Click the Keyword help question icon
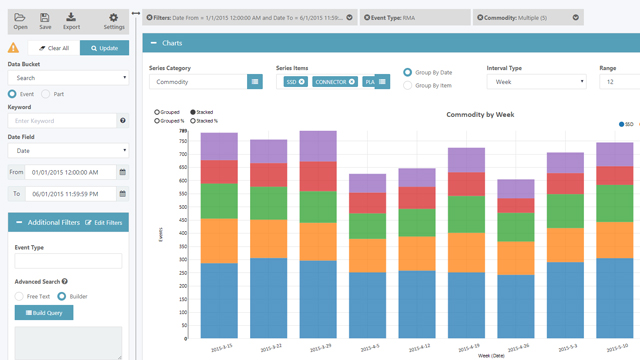 click(x=123, y=120)
